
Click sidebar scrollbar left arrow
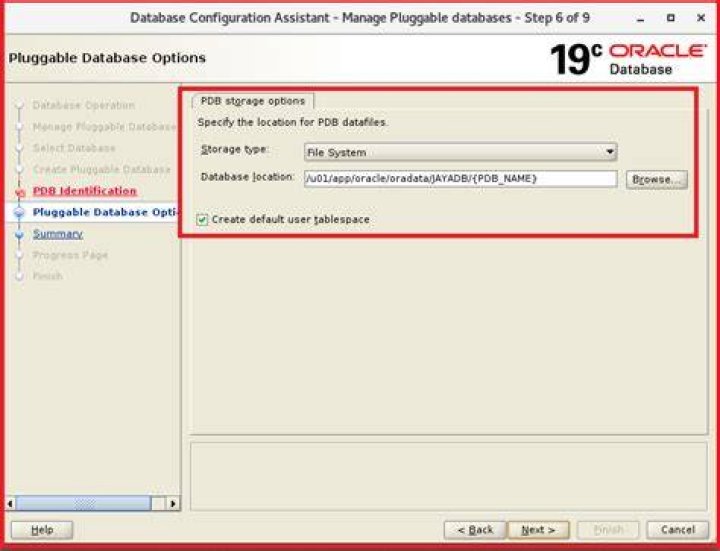click(11, 504)
